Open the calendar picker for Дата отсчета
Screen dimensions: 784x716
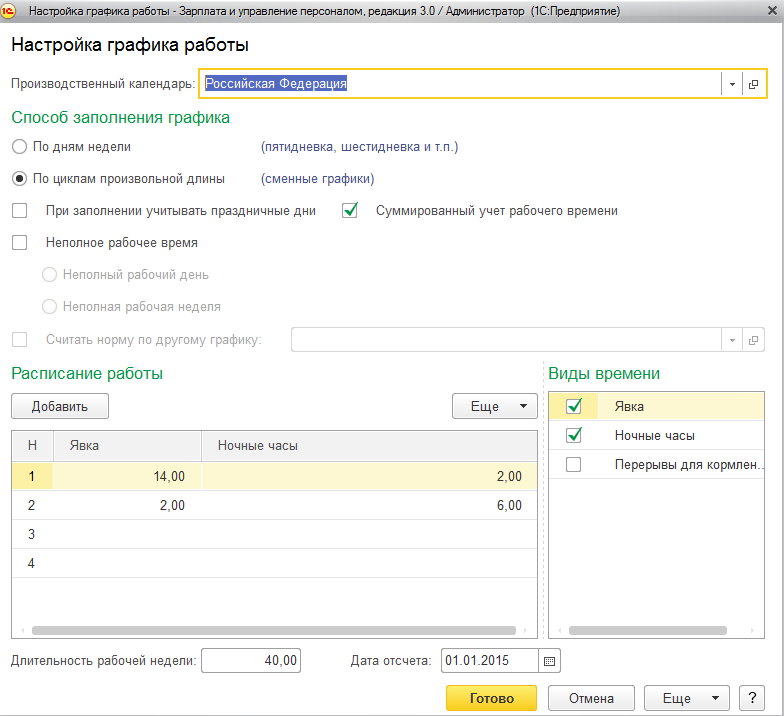tap(550, 661)
